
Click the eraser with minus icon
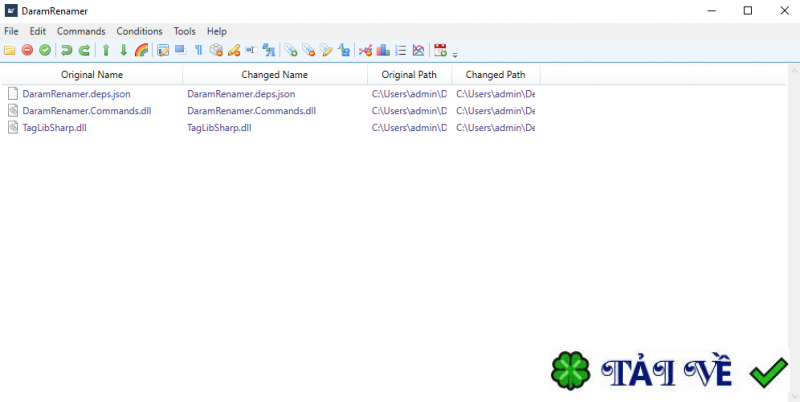click(x=234, y=50)
